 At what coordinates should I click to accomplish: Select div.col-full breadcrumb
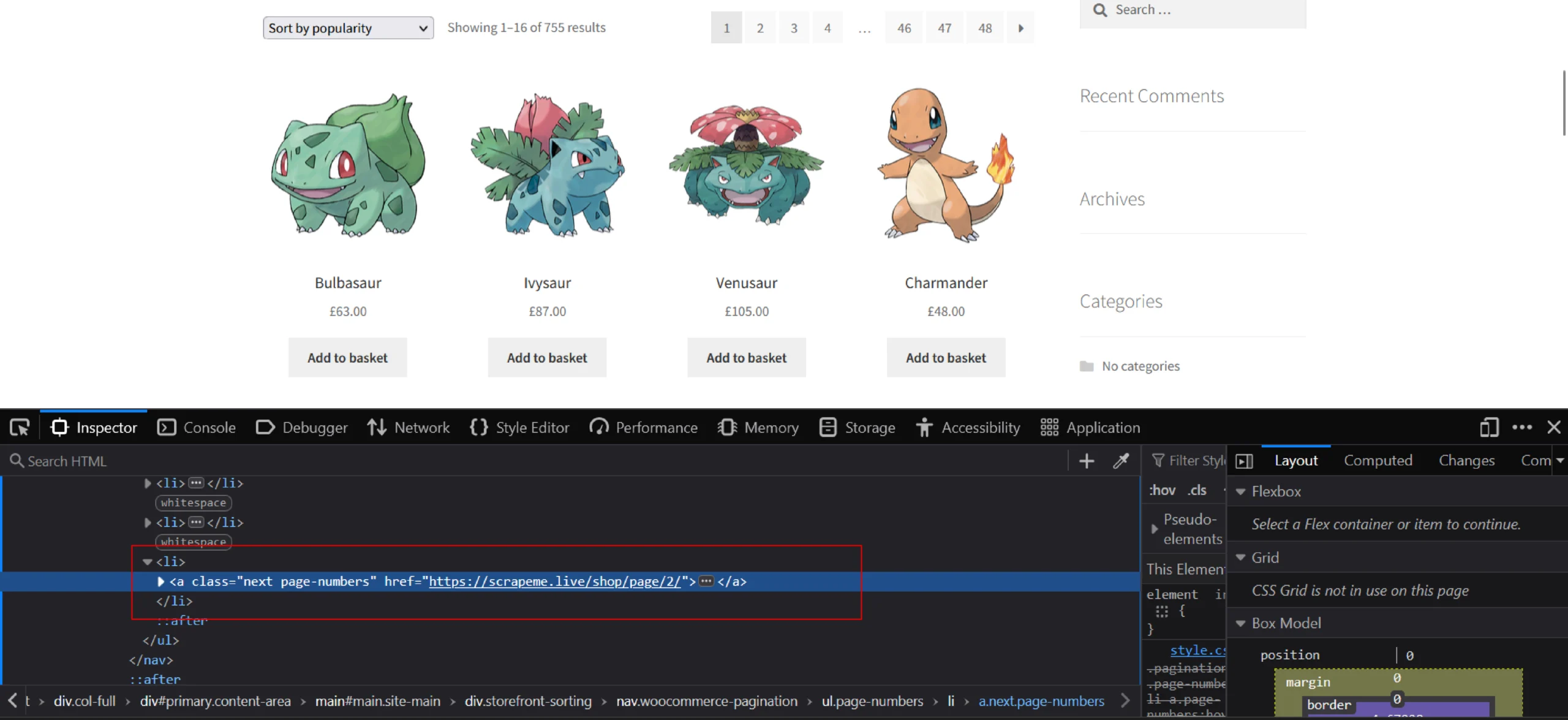tap(85, 701)
